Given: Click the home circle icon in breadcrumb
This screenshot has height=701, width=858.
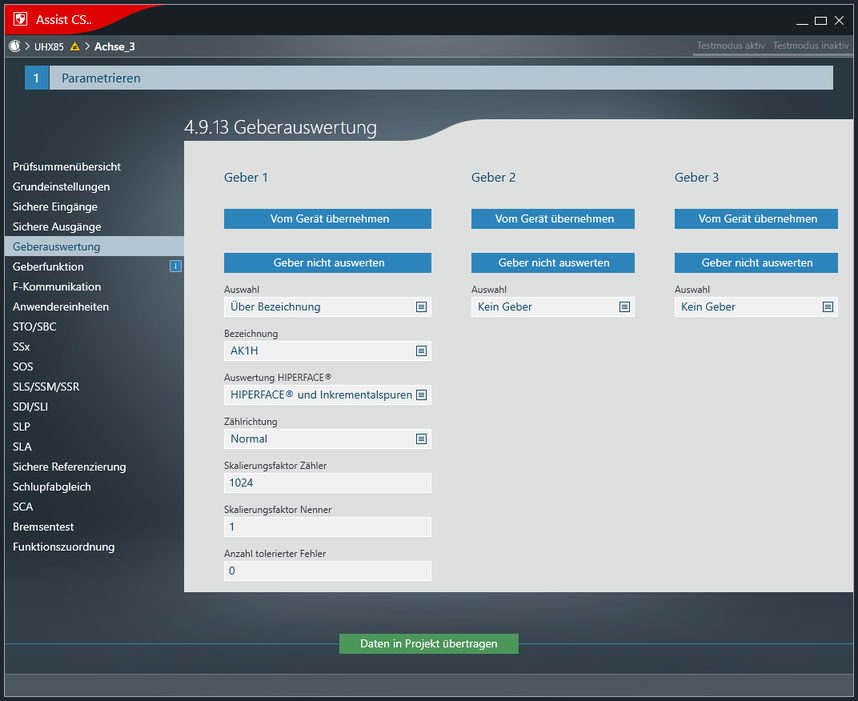Looking at the screenshot, I should coord(14,46).
